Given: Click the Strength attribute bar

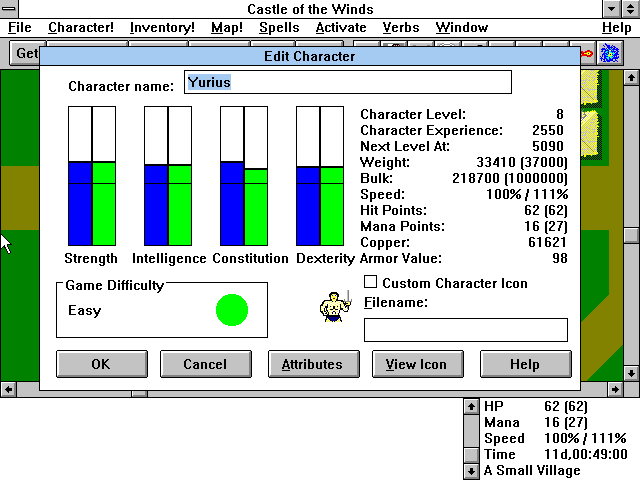Looking at the screenshot, I should (92, 176).
